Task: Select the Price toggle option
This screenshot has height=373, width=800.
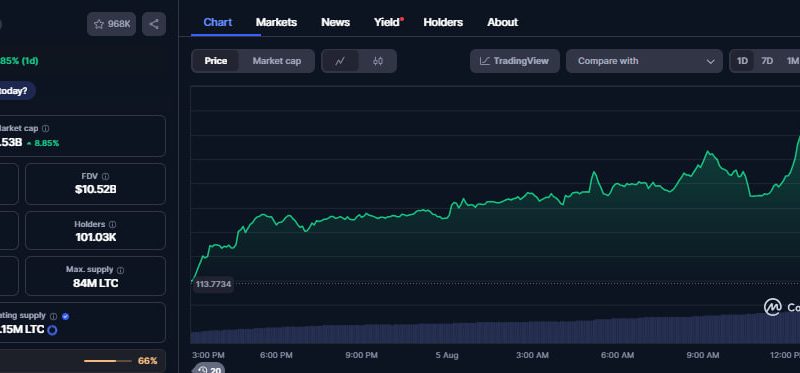Action: point(216,61)
